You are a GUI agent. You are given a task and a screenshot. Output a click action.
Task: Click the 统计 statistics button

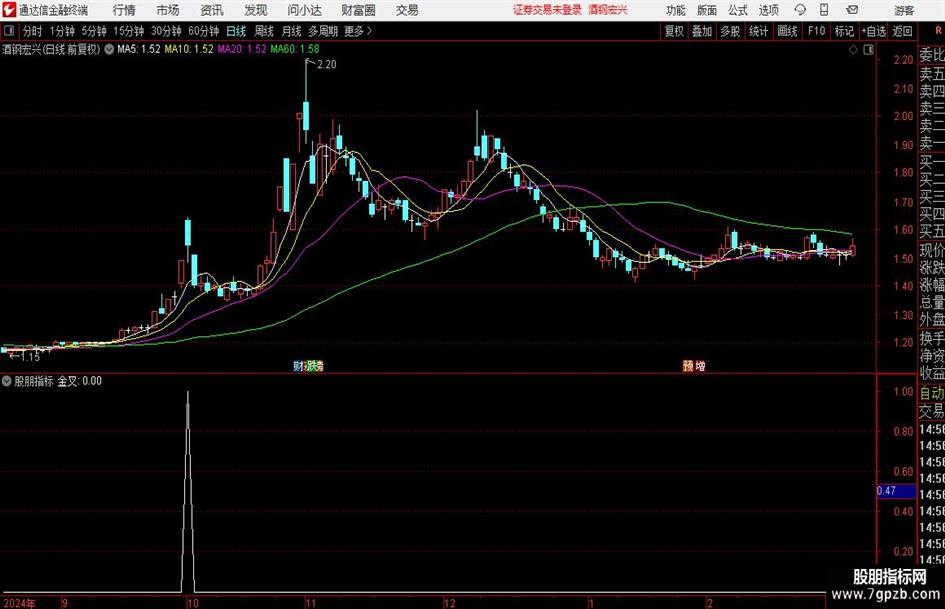pos(758,31)
